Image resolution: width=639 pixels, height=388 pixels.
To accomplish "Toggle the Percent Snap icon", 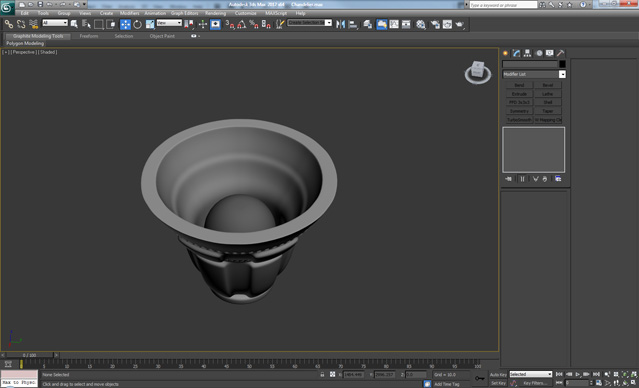I will coord(254,24).
